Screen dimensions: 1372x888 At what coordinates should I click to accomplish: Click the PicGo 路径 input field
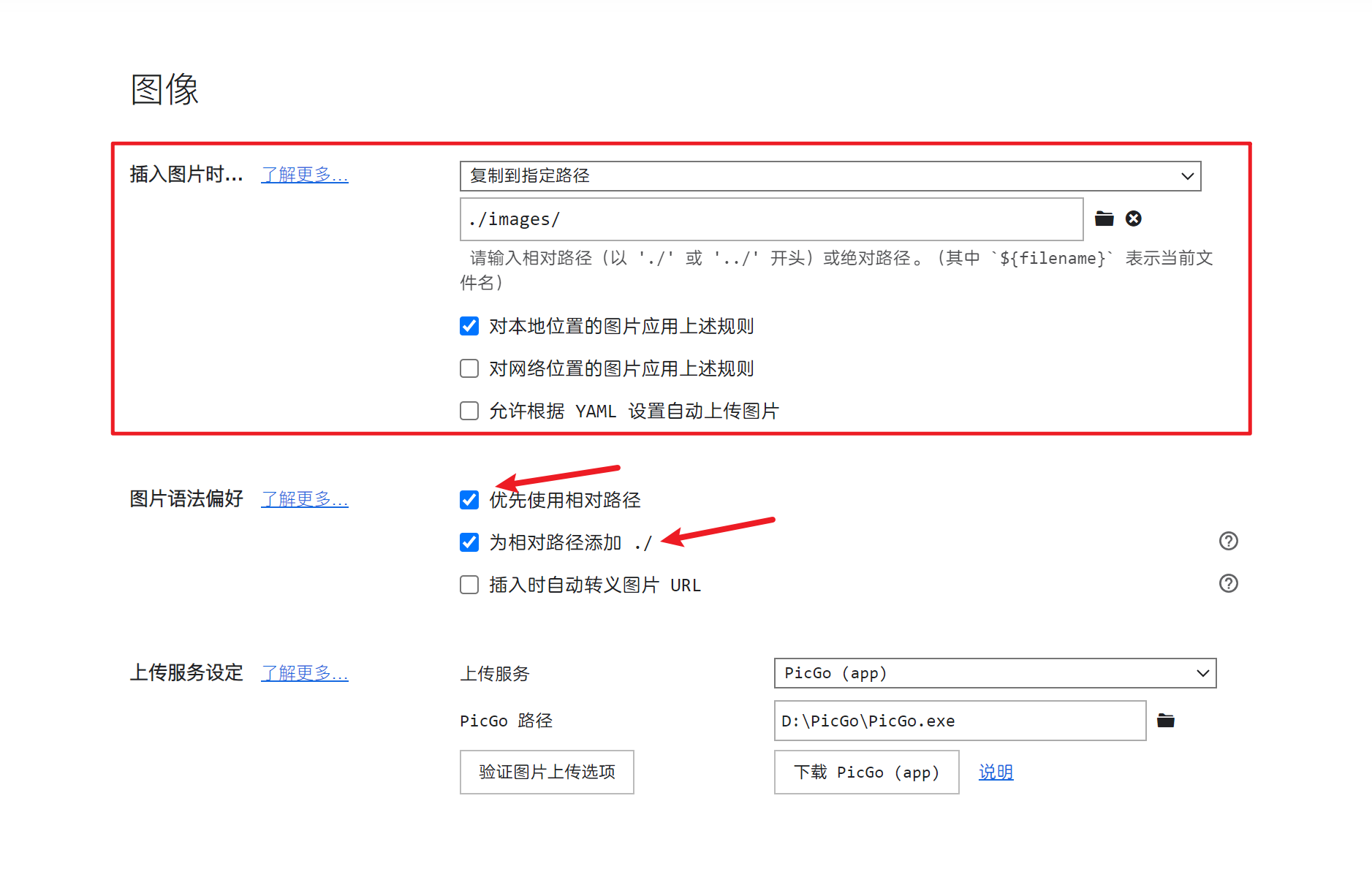click(x=959, y=721)
